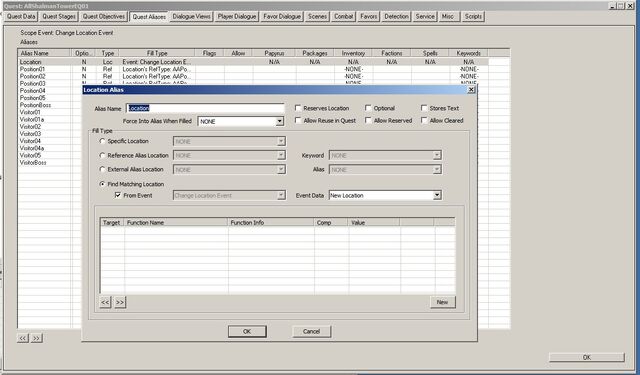This screenshot has height=375, width=640.
Task: Click New condition button
Action: coord(442,302)
